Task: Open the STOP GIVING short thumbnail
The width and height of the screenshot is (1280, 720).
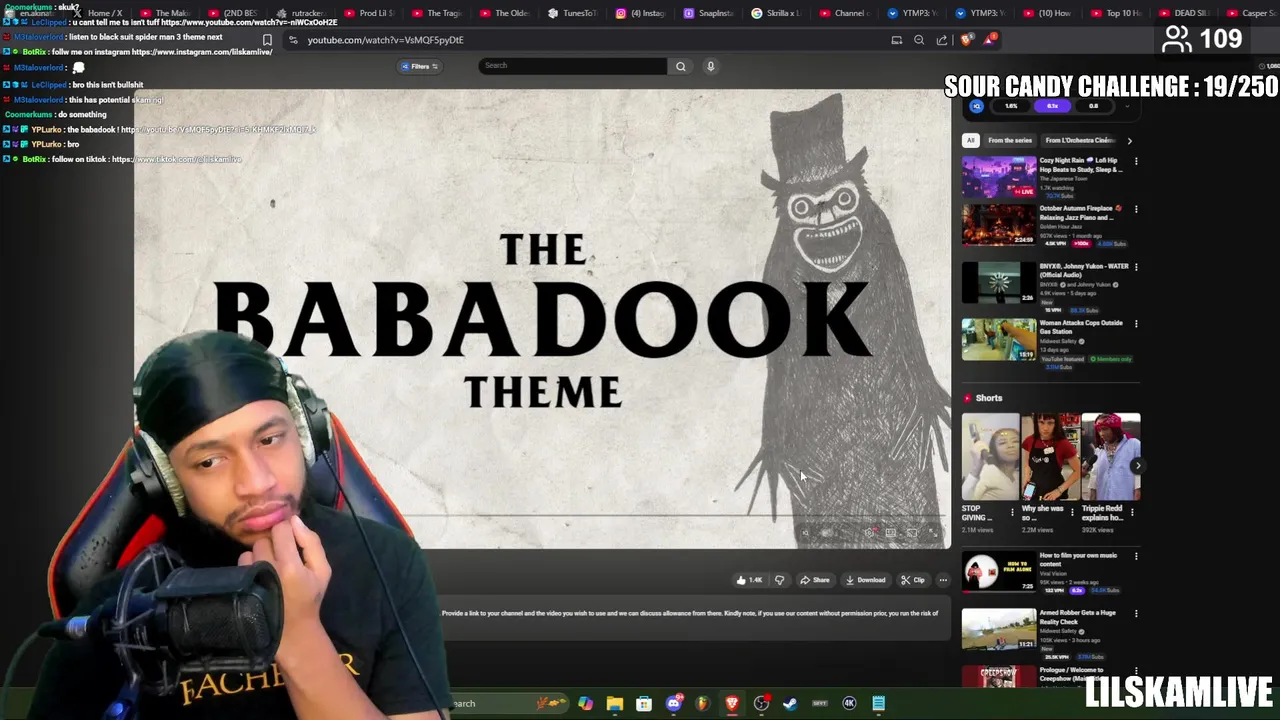Action: coord(991,456)
